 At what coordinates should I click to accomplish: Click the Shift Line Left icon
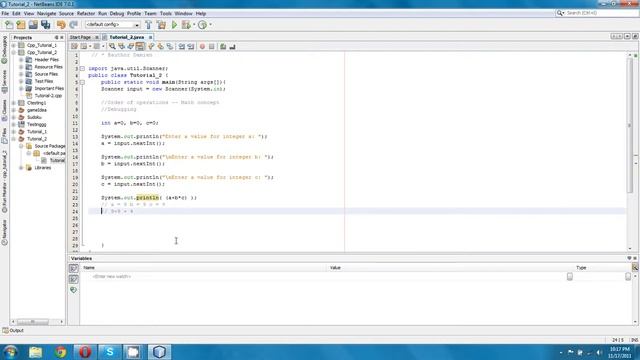coord(182,47)
